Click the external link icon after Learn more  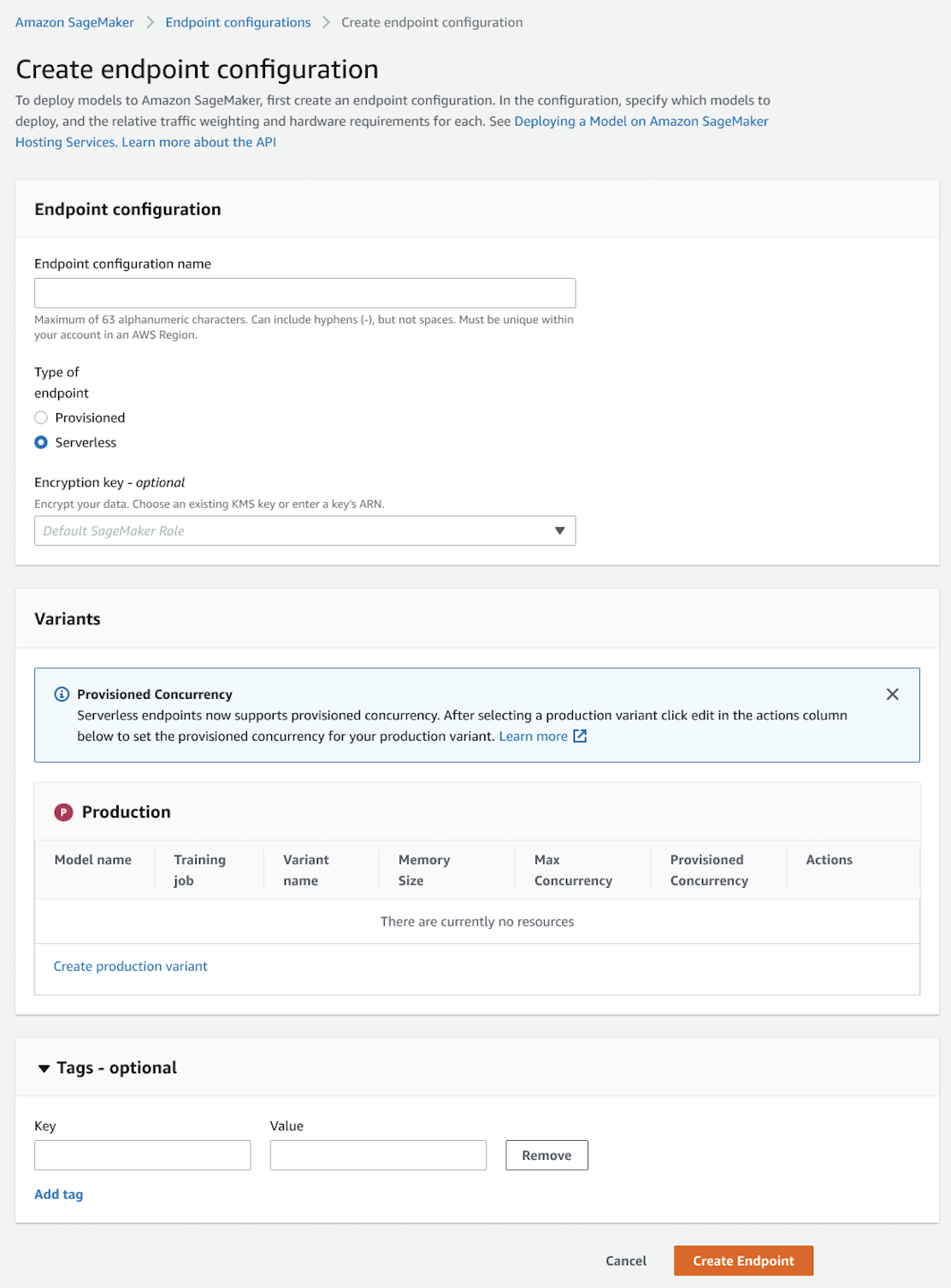[580, 736]
